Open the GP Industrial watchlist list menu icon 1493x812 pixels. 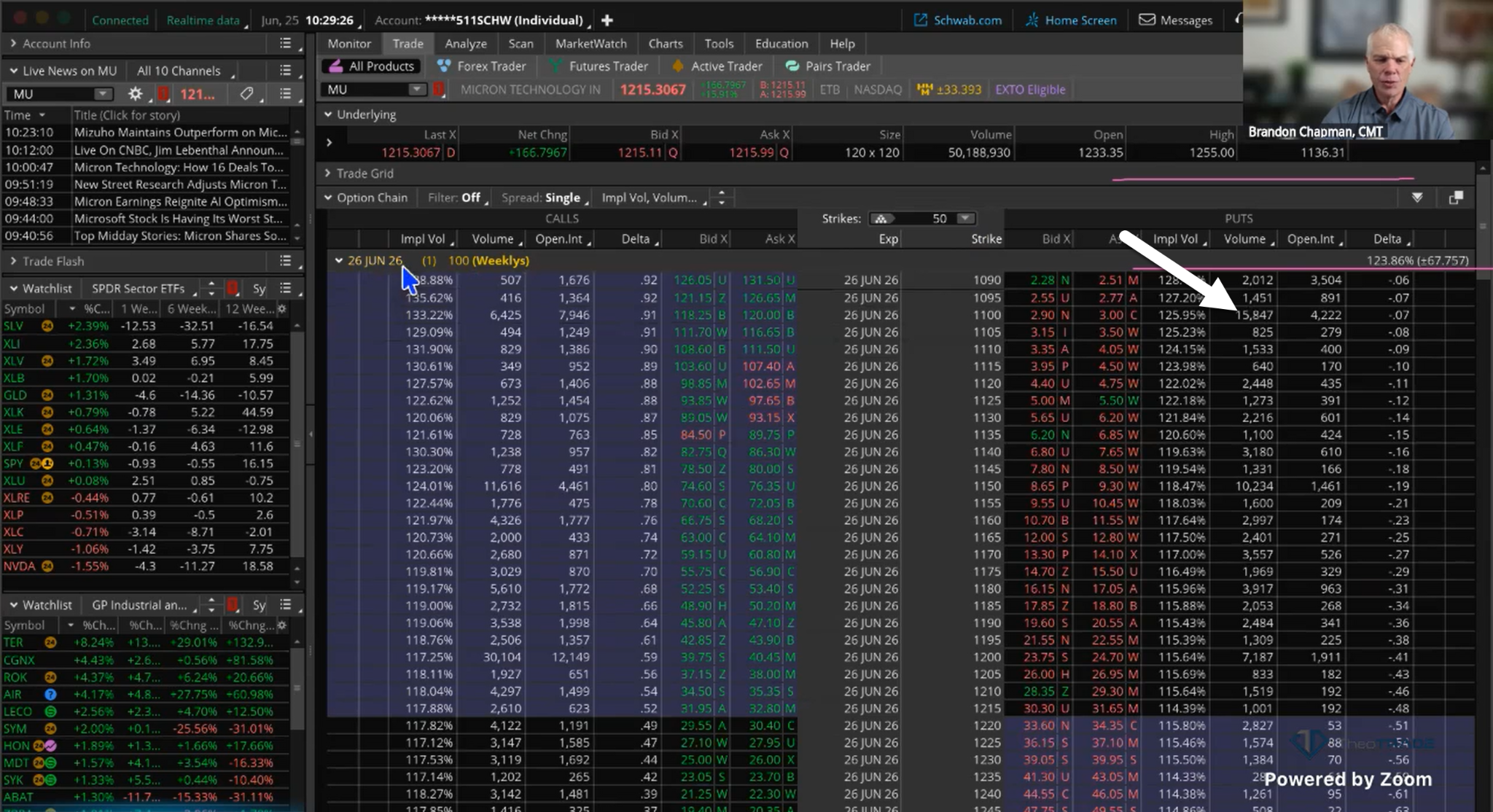click(x=285, y=605)
